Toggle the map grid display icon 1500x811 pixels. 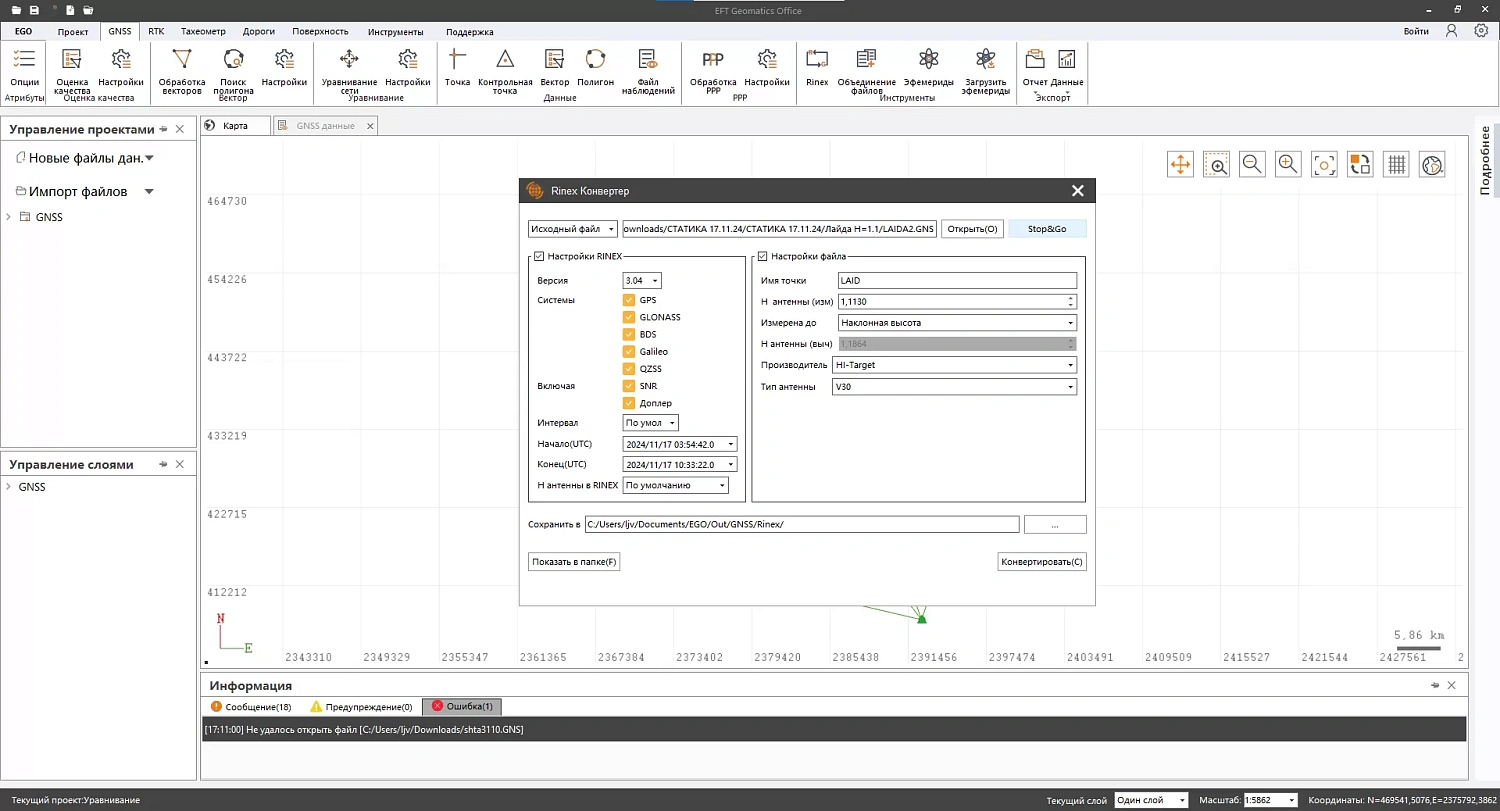tap(1396, 165)
